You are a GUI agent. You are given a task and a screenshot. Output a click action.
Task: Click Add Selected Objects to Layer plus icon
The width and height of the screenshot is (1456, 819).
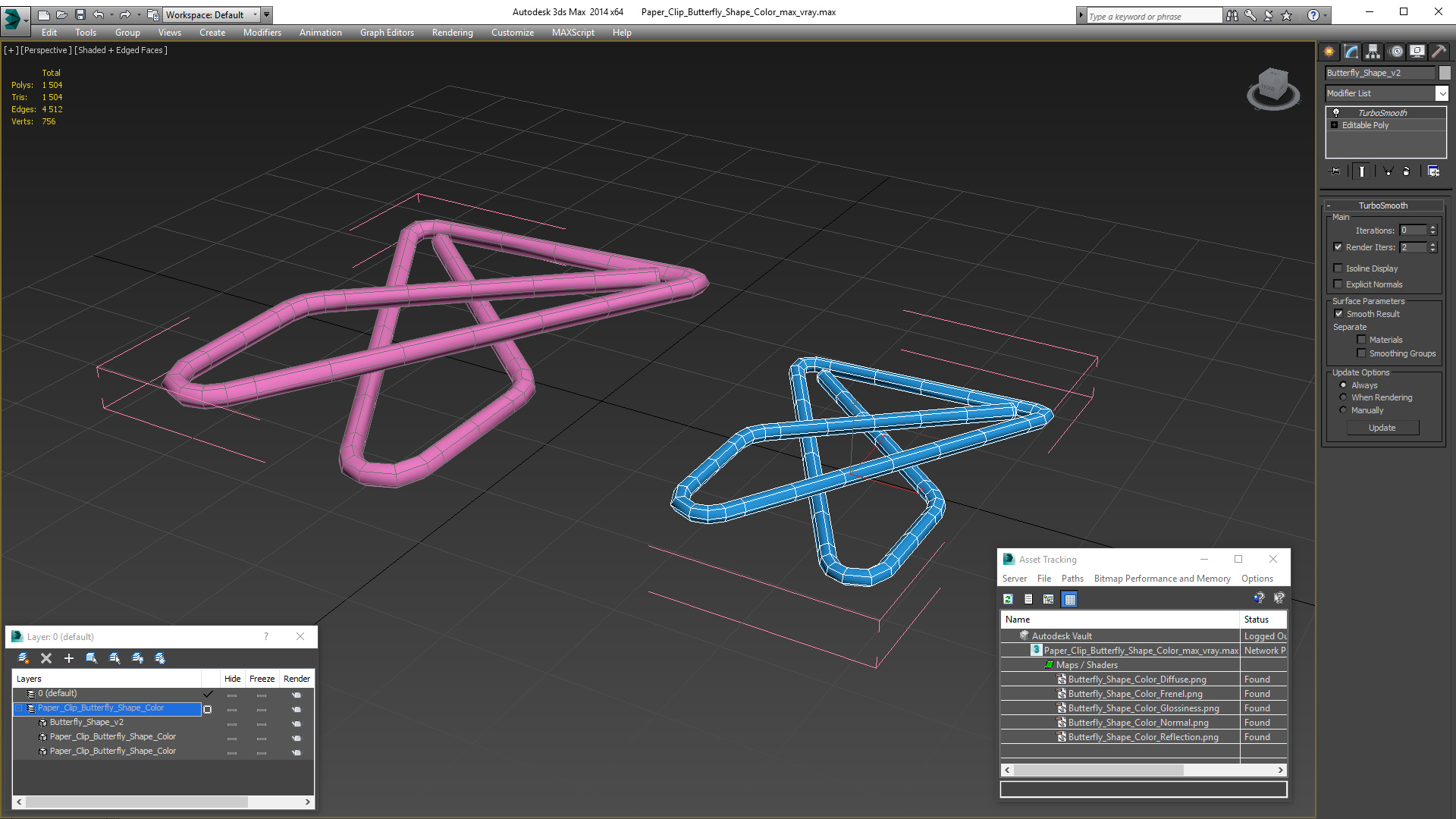point(69,658)
